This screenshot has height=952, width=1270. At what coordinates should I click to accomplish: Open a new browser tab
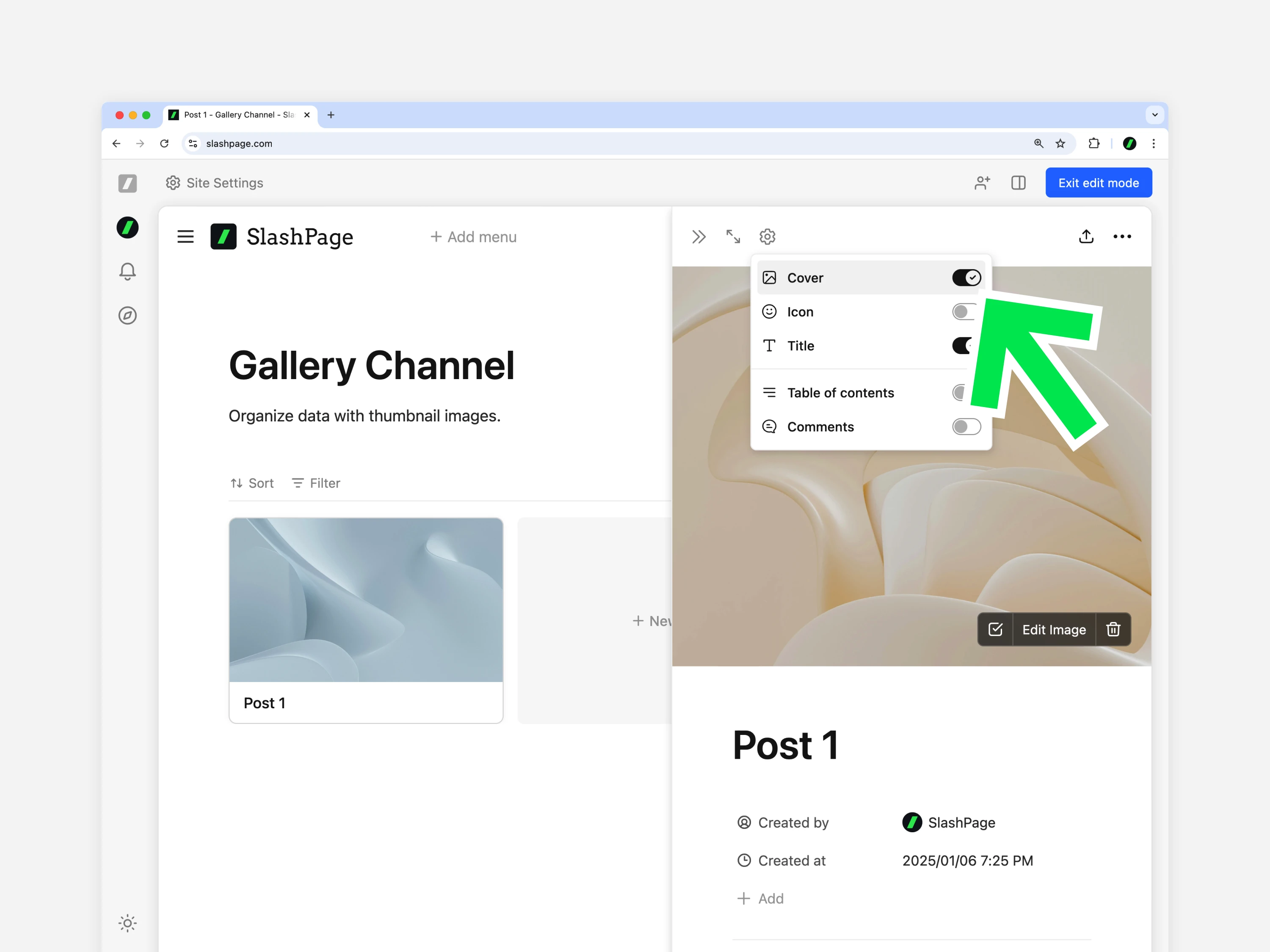pyautogui.click(x=331, y=115)
